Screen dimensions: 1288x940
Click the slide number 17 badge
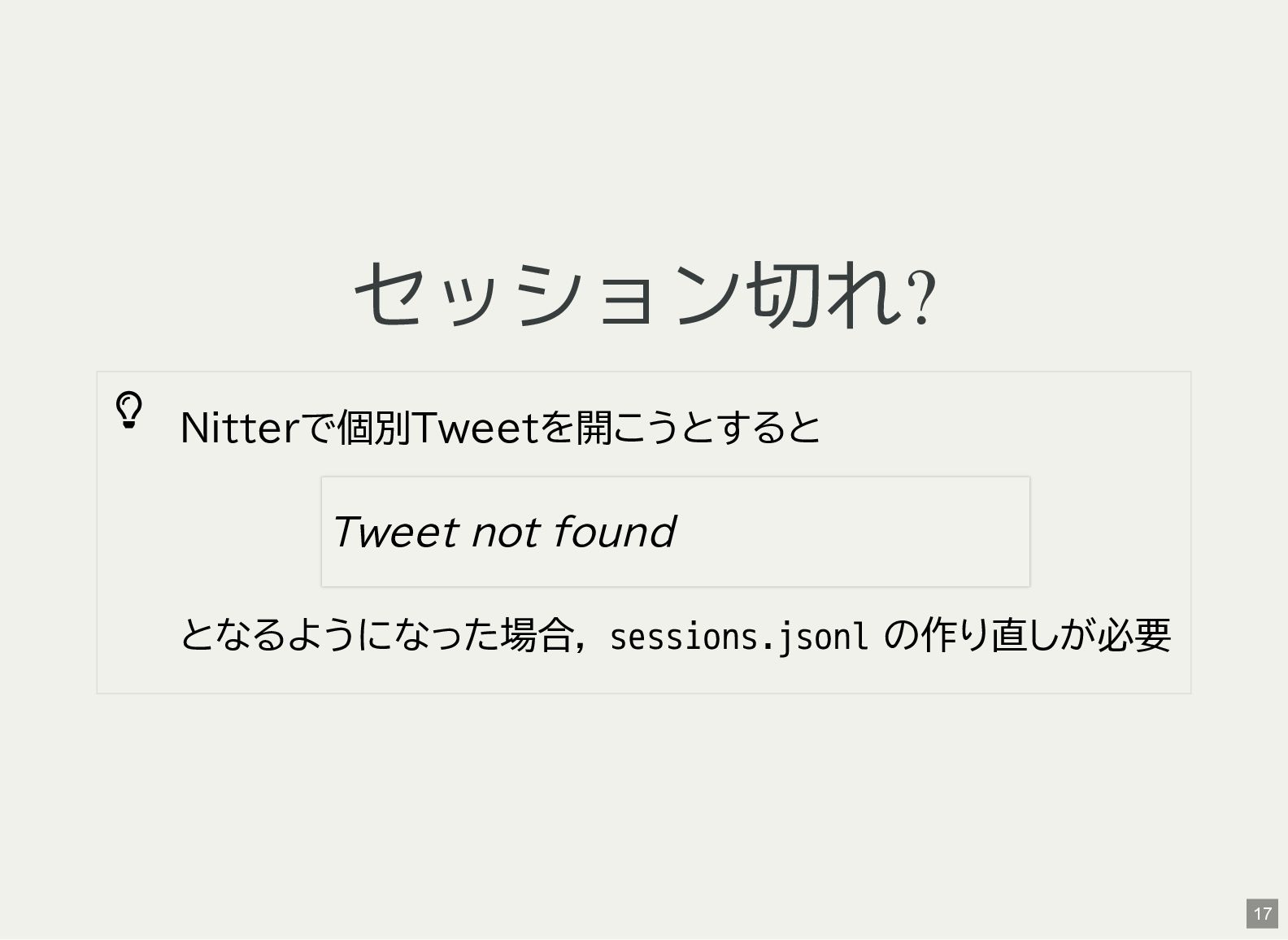1262,913
